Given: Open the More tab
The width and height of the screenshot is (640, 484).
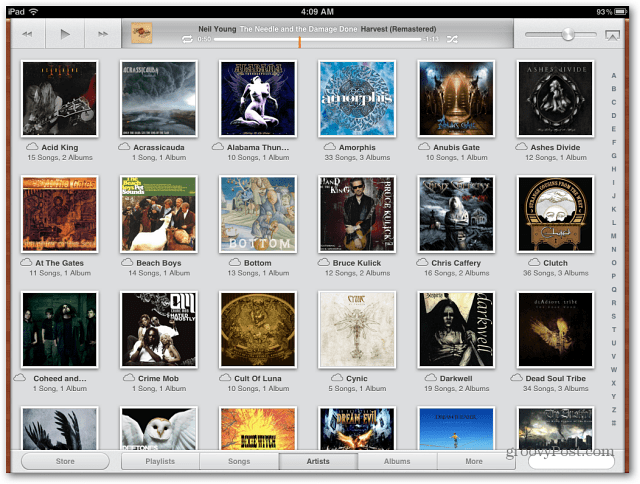Looking at the screenshot, I should coord(474,461).
